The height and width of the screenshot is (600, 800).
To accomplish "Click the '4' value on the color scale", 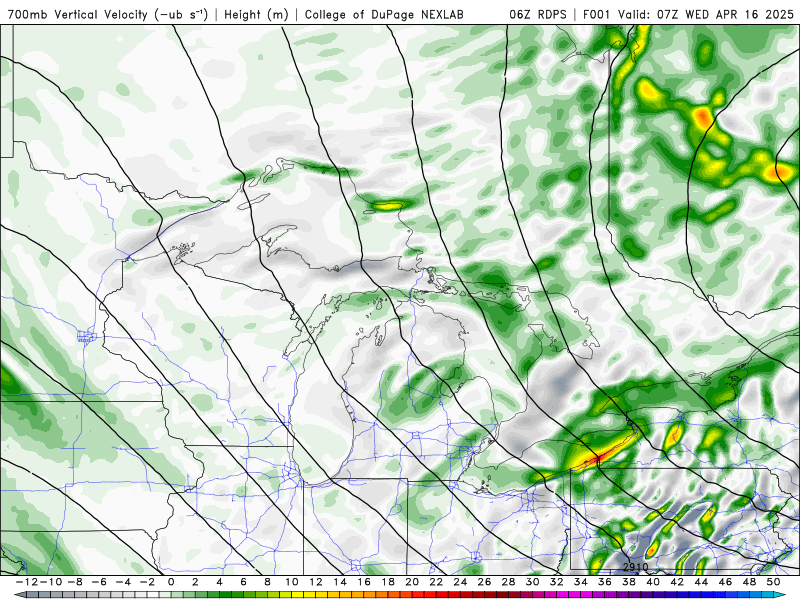I will coord(219,582).
